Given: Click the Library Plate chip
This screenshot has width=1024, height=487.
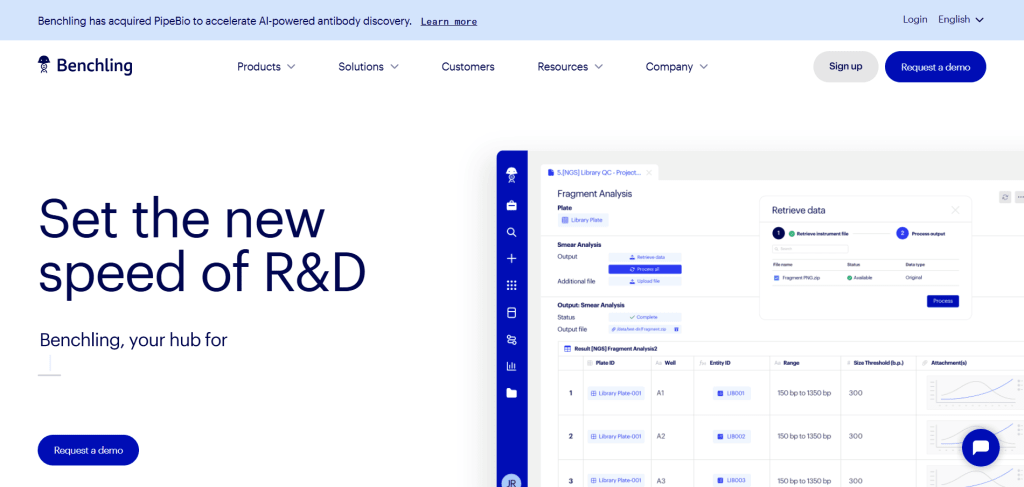Looking at the screenshot, I should pyautogui.click(x=583, y=221).
